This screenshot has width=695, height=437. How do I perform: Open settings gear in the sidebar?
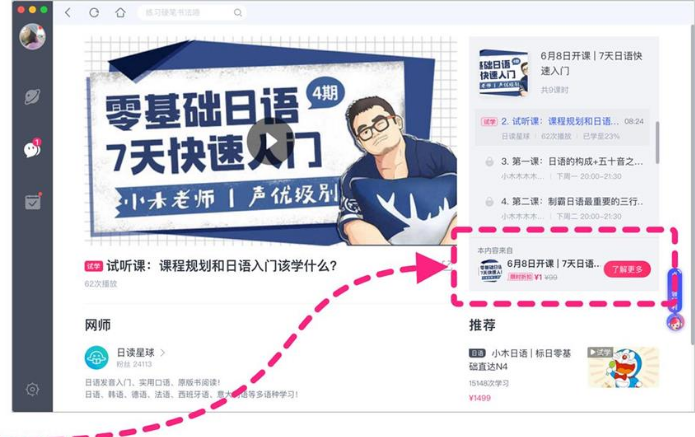pyautogui.click(x=32, y=389)
